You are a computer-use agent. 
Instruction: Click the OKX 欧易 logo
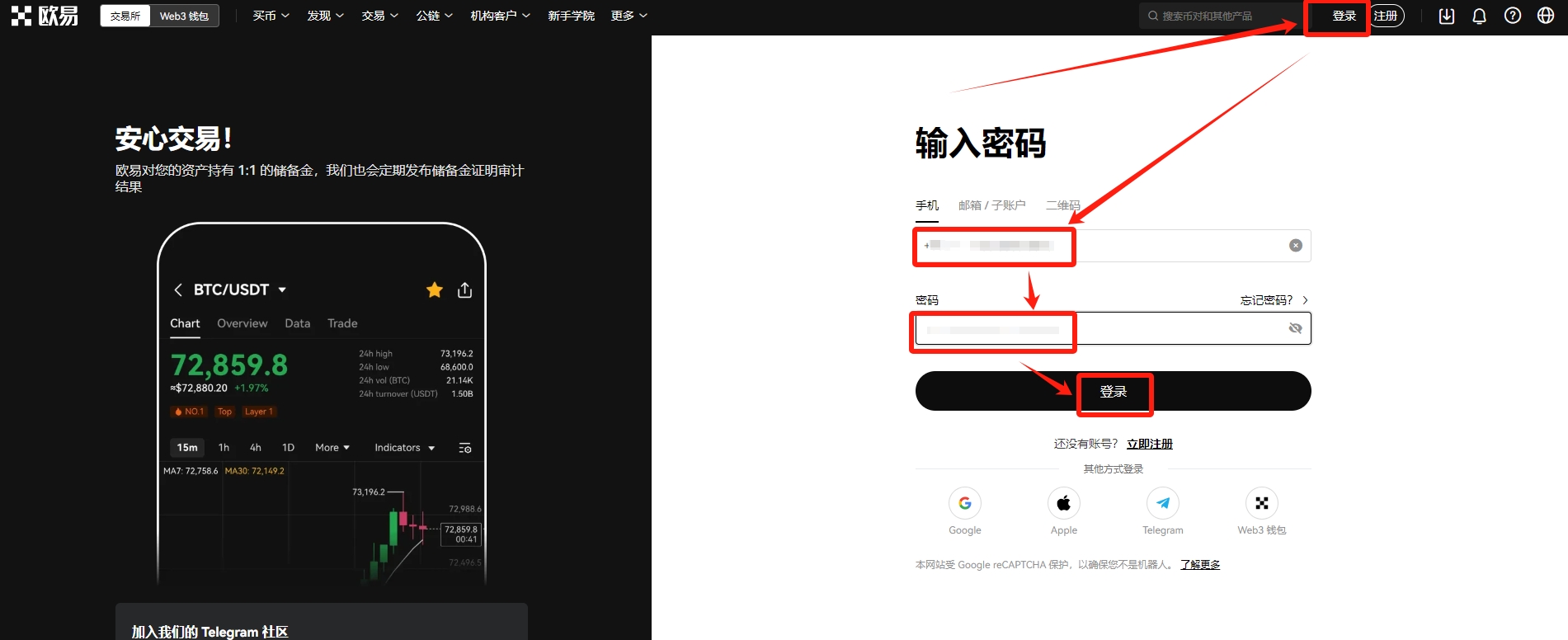click(x=45, y=16)
